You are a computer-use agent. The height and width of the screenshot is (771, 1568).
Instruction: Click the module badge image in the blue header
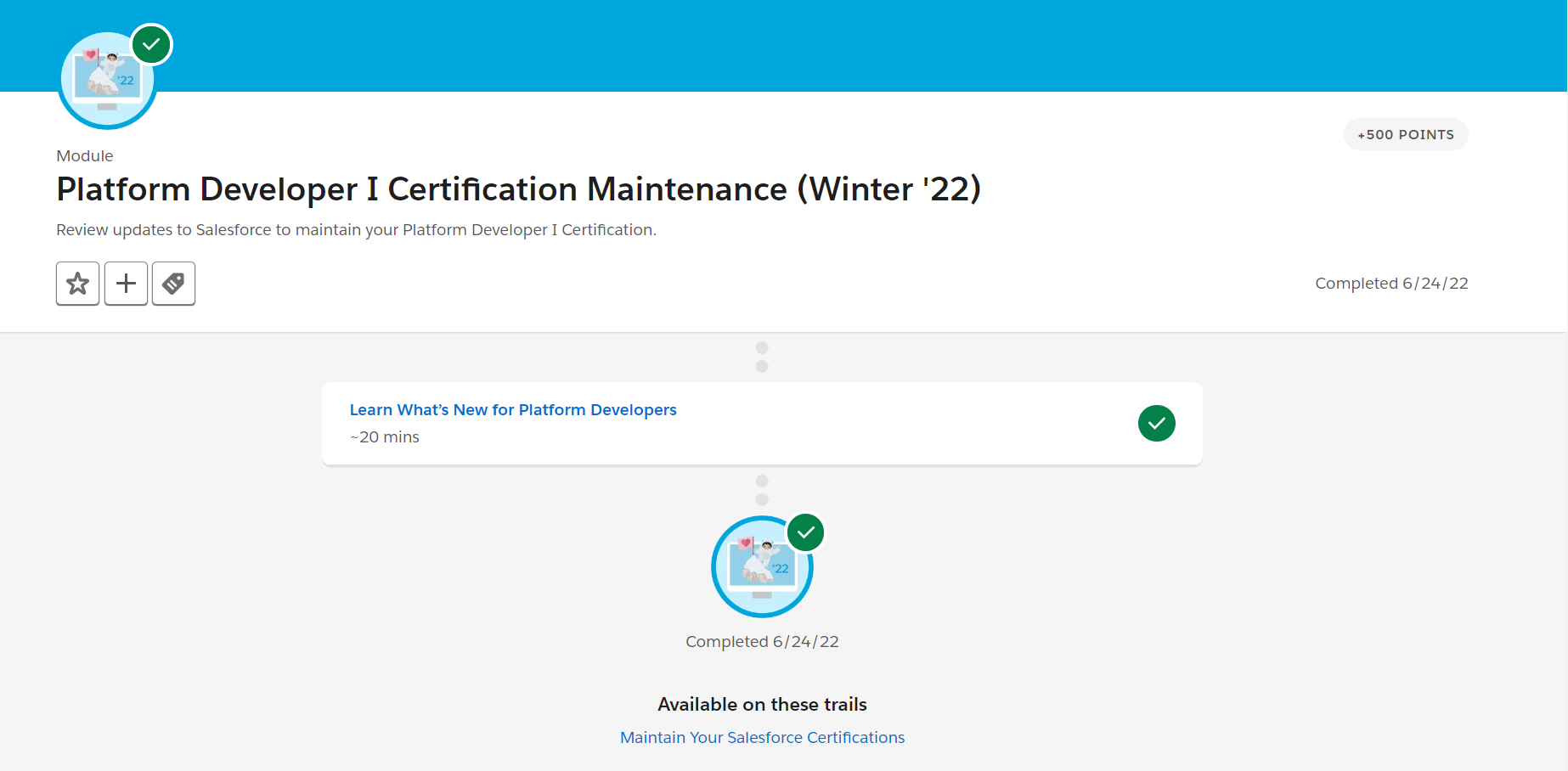pyautogui.click(x=107, y=80)
